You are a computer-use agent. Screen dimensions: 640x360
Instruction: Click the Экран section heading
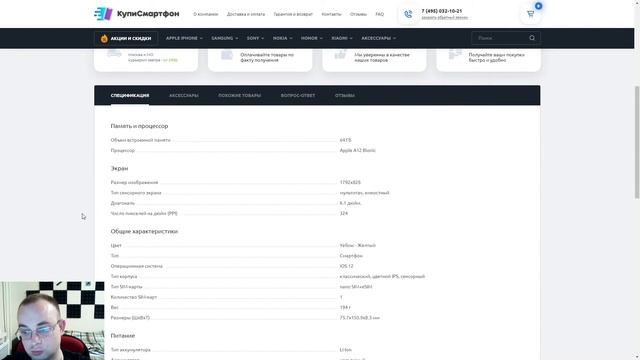pyautogui.click(x=119, y=168)
